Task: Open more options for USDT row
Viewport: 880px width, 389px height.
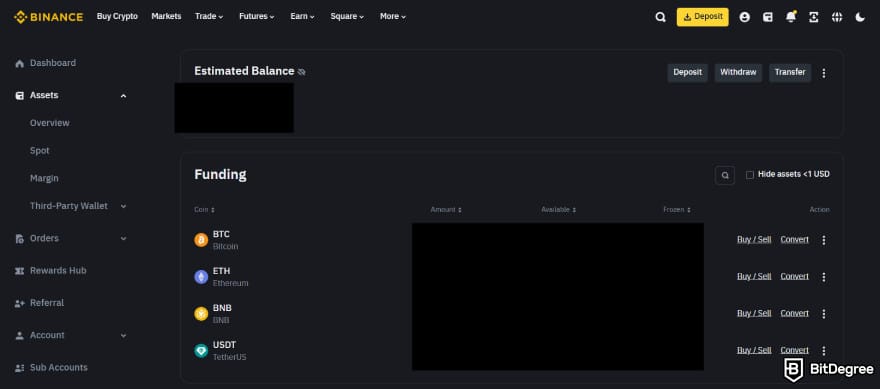Action: click(x=824, y=351)
